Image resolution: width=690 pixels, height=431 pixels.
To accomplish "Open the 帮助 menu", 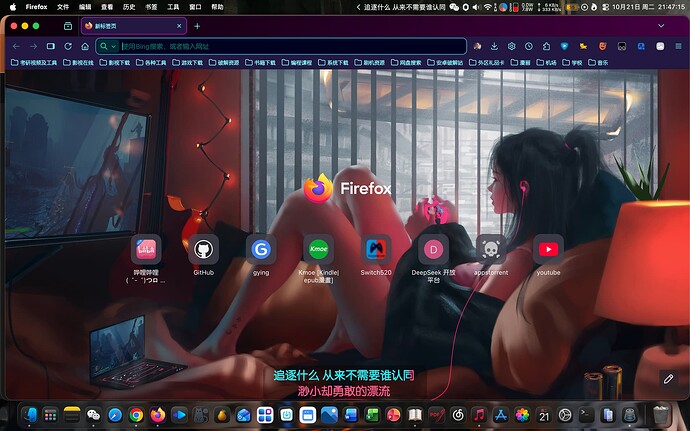I will (x=217, y=7).
